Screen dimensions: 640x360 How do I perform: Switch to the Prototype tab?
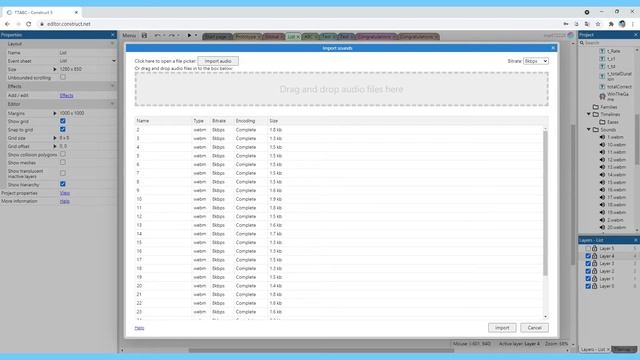tap(247, 37)
